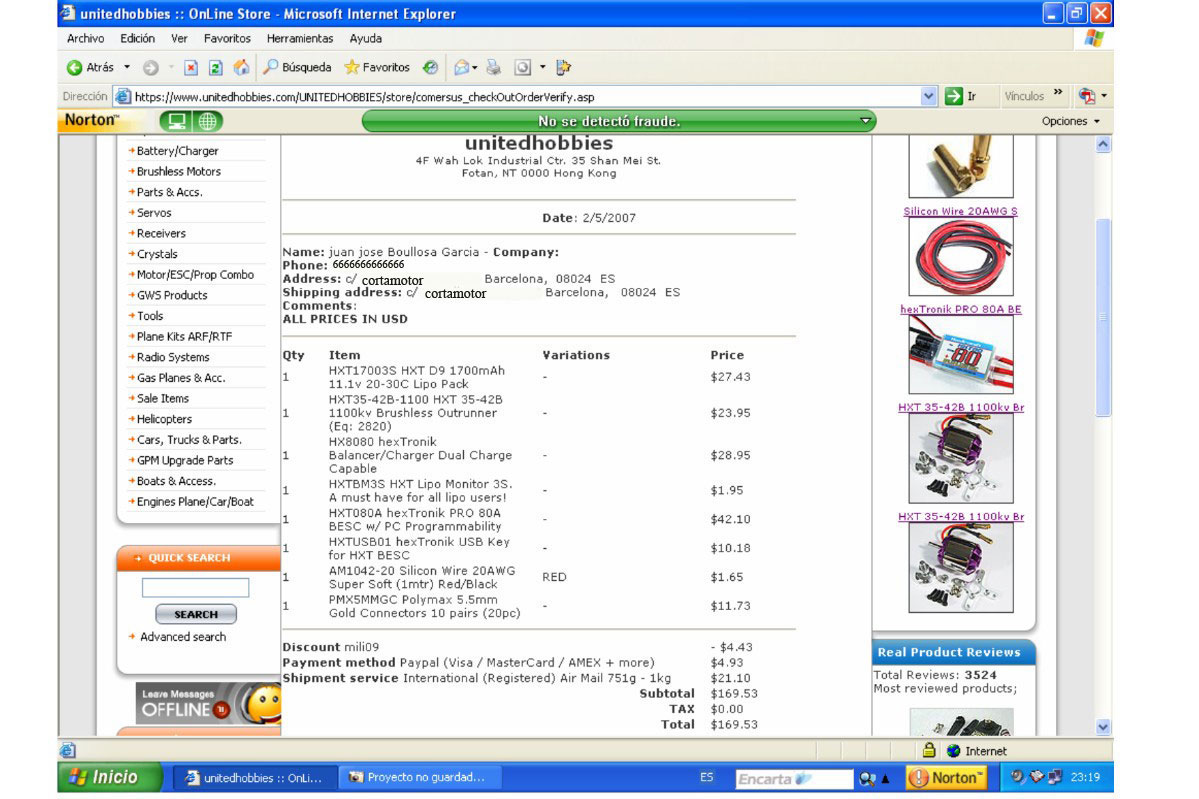Click the Norton computer monitor icon
This screenshot has height=799, width=1199.
pyautogui.click(x=177, y=121)
